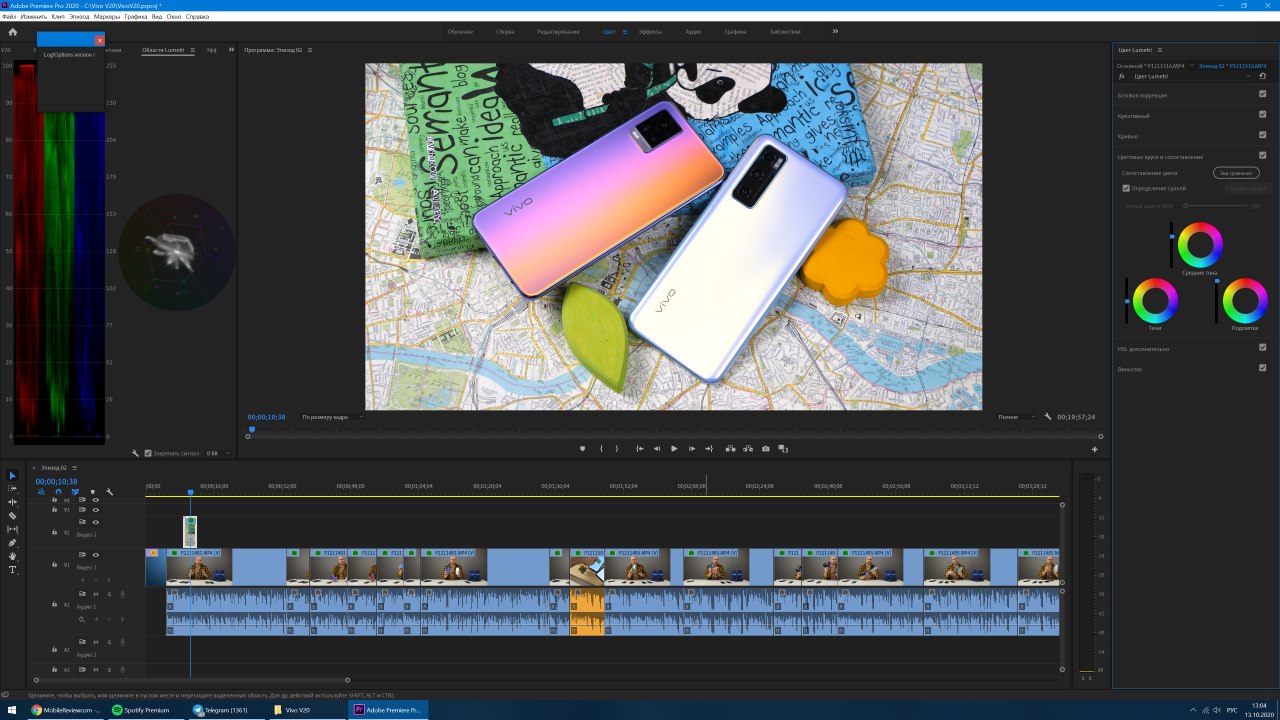Open playback resolution Full dropdown

click(1016, 417)
